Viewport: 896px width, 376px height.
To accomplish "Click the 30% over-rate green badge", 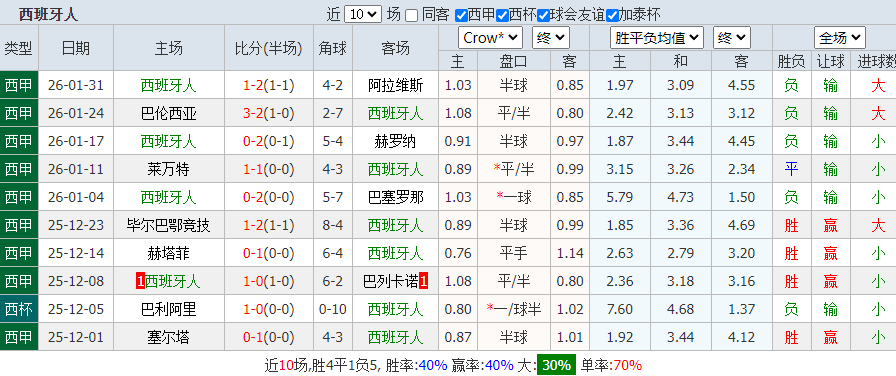I will (557, 365).
